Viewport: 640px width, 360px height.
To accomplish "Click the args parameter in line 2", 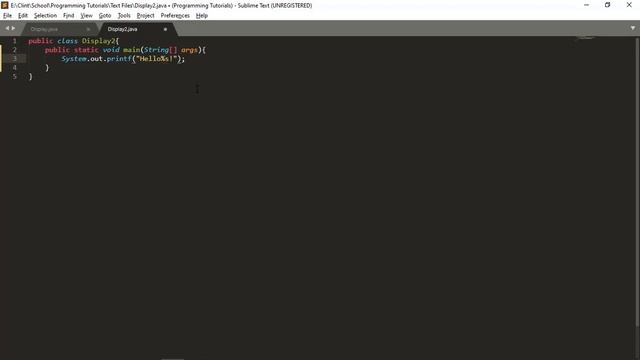I will point(189,50).
